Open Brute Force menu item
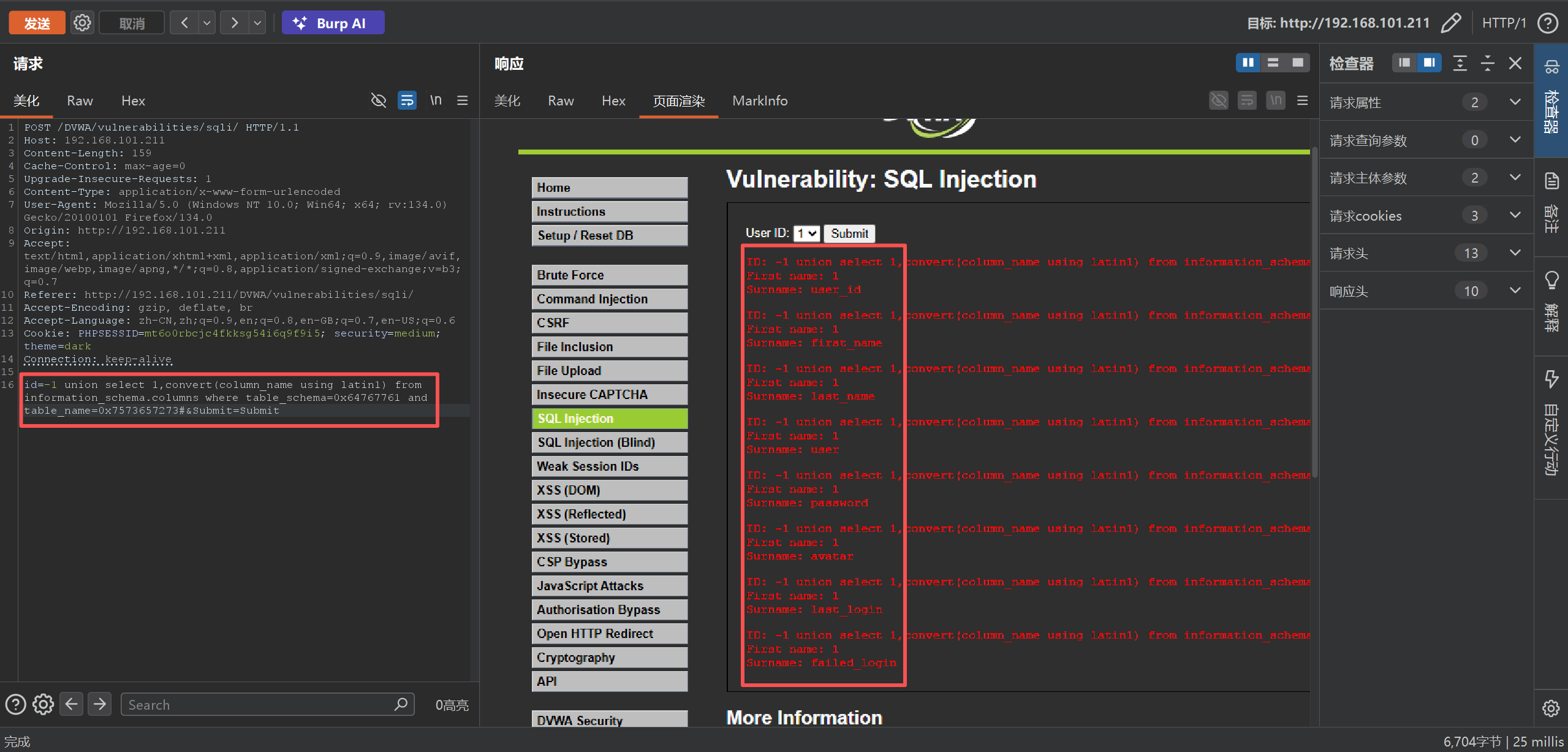Screen dimensions: 1568x752 coord(610,275)
